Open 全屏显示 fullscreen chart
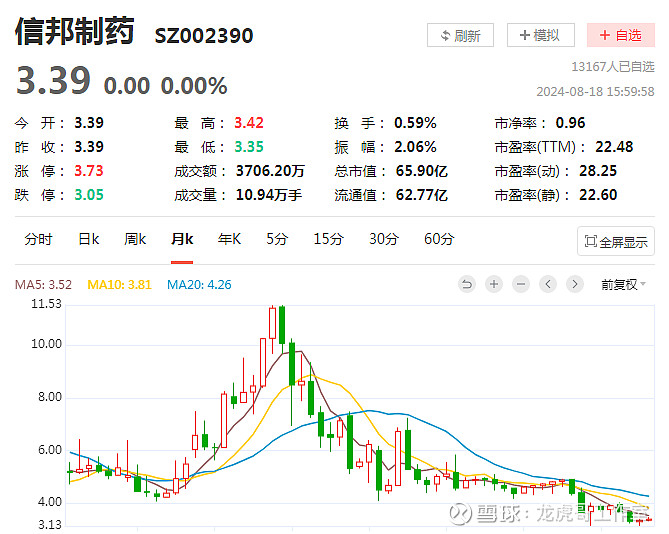 point(616,241)
